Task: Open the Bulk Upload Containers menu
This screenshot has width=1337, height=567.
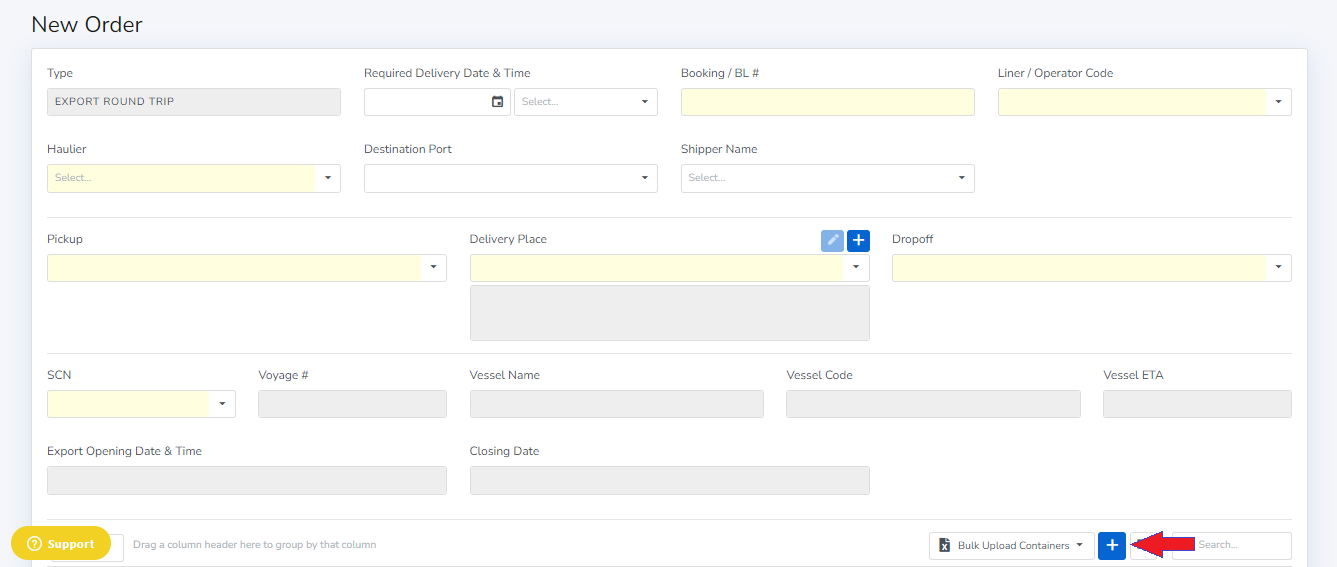Action: 1012,545
